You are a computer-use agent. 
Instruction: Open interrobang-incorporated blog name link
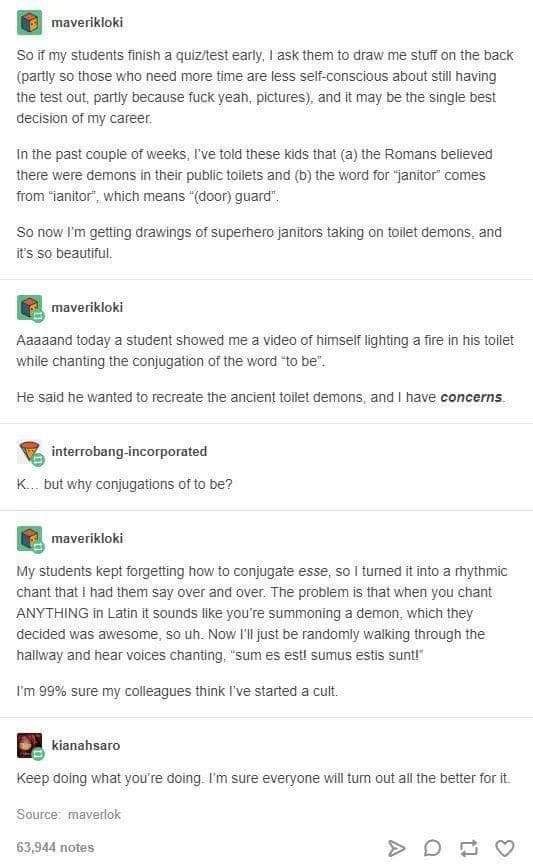129,452
